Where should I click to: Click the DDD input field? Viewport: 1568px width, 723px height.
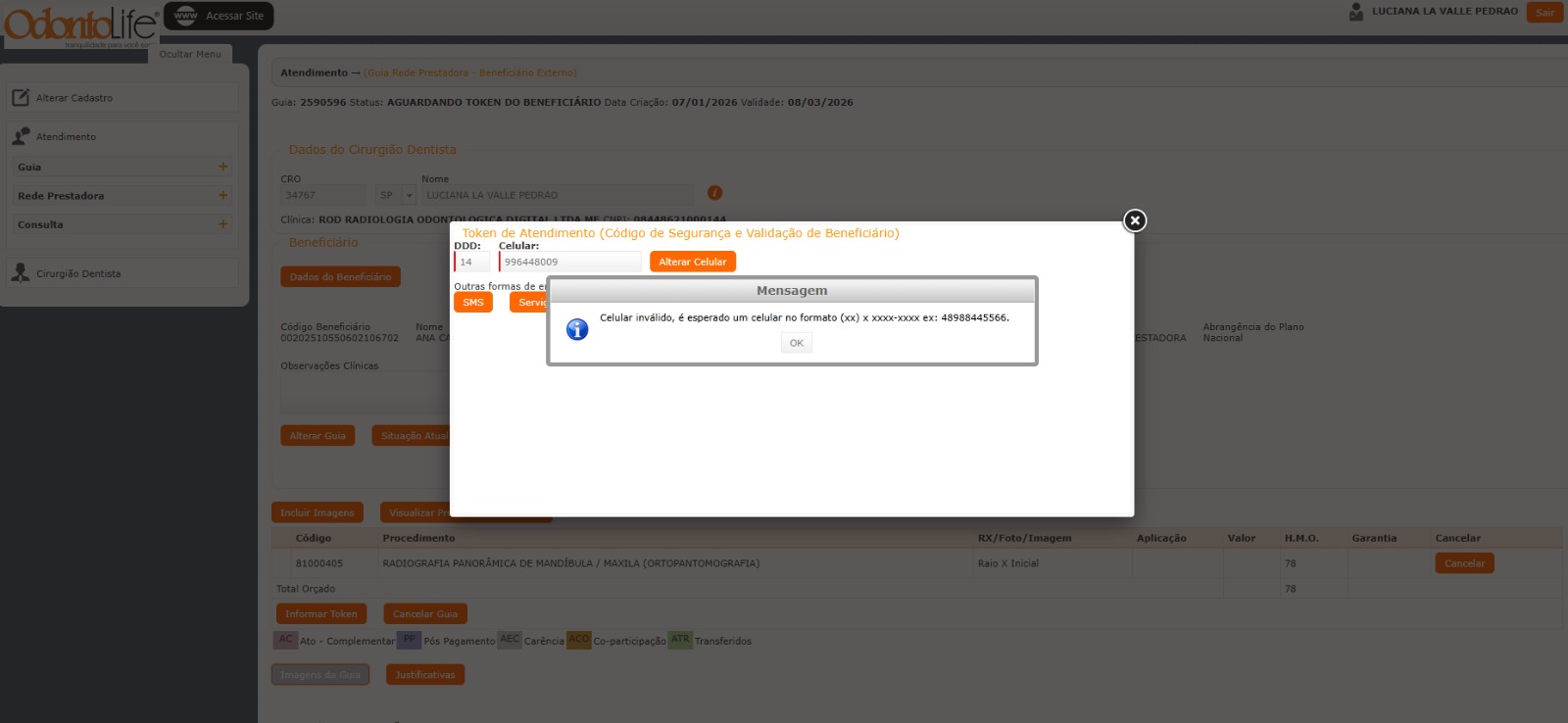click(472, 262)
